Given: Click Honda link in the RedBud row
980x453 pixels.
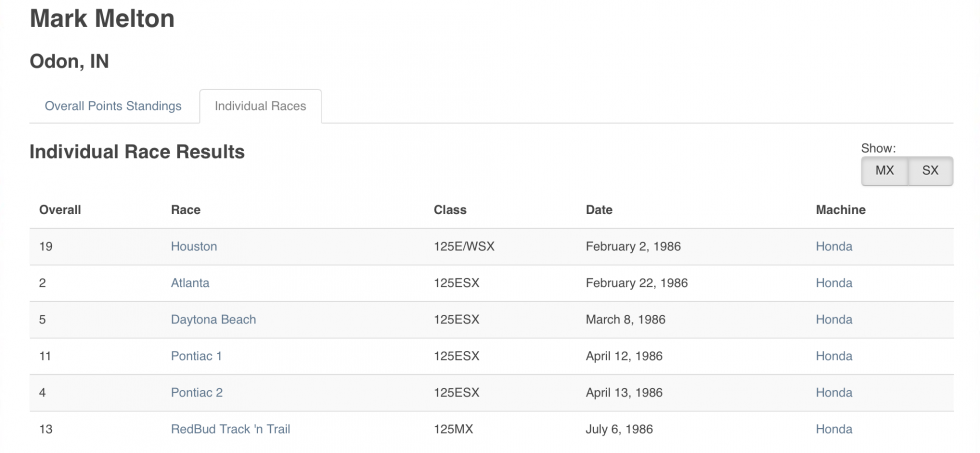Looking at the screenshot, I should click(x=834, y=429).
